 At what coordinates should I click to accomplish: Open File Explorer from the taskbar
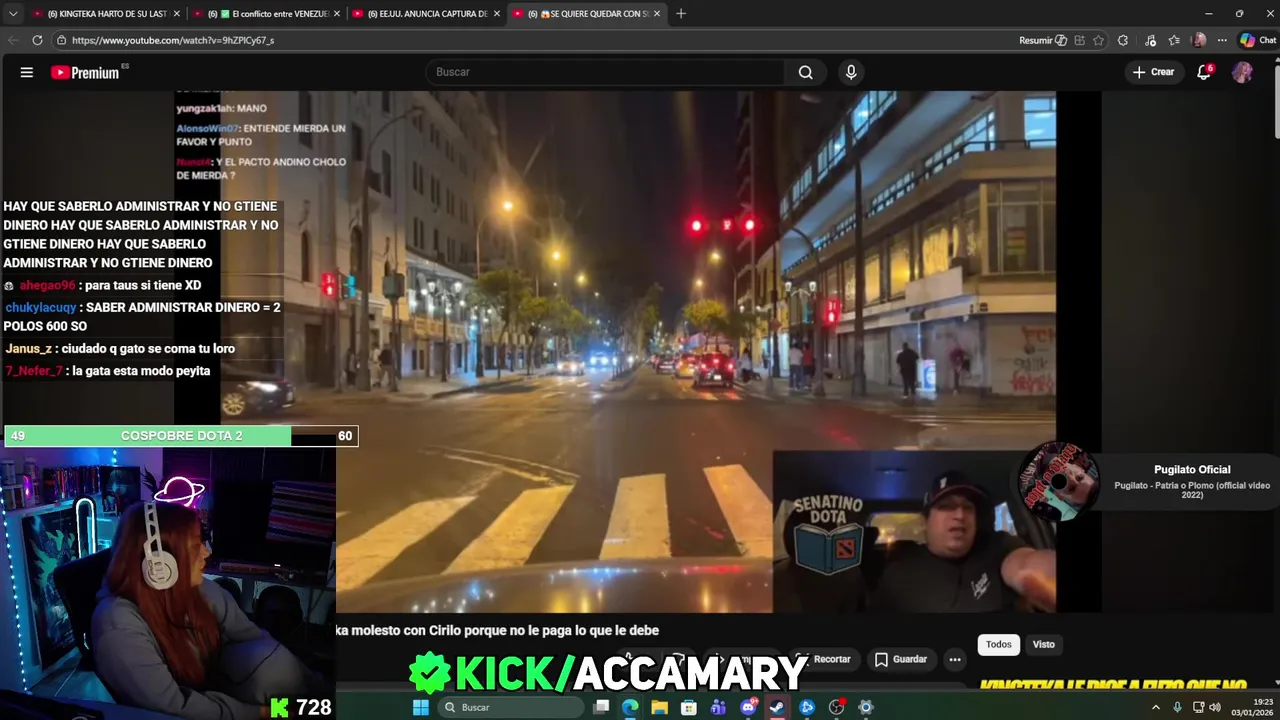pyautogui.click(x=659, y=707)
